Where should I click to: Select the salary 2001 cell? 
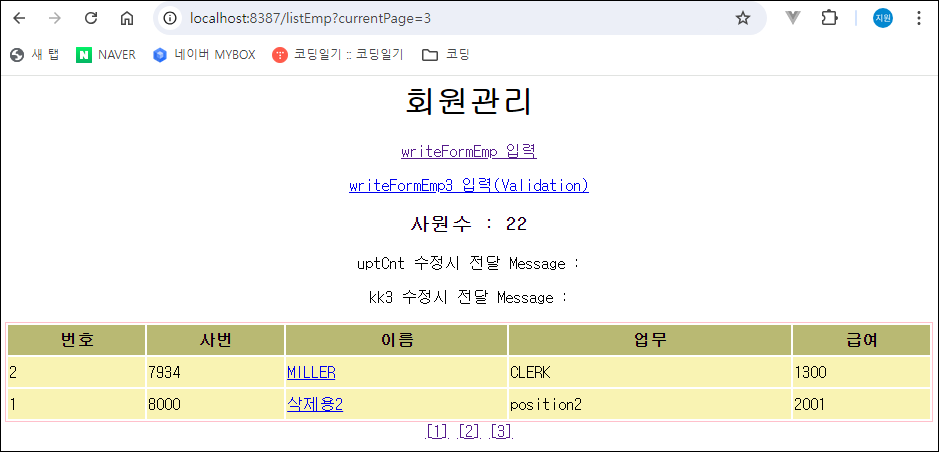862,405
